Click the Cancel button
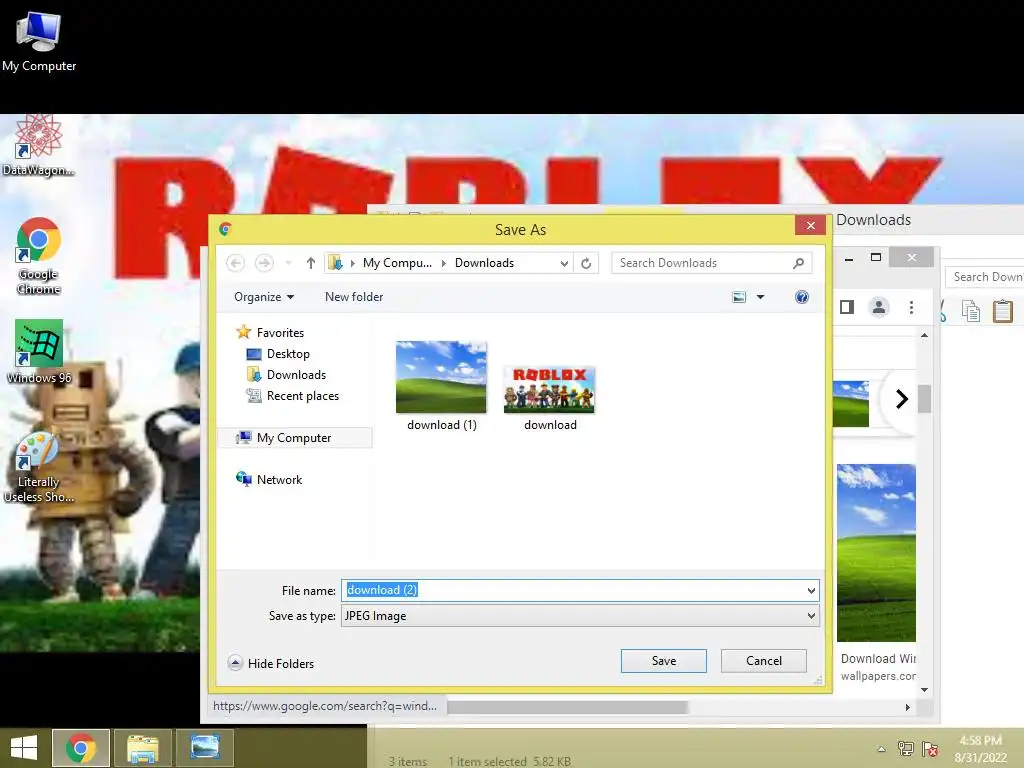1024x768 pixels. pos(763,661)
